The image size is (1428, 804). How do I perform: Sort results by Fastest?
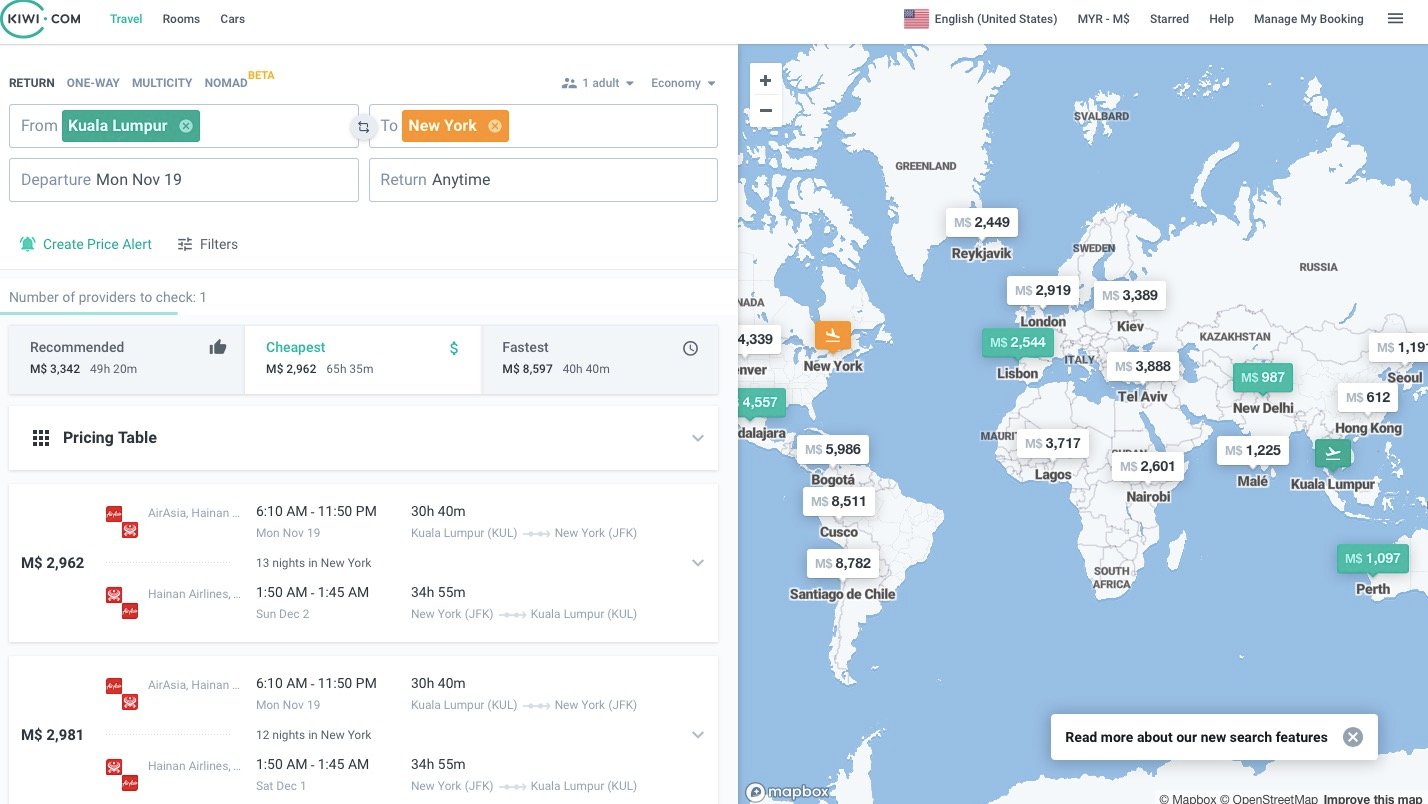point(600,358)
